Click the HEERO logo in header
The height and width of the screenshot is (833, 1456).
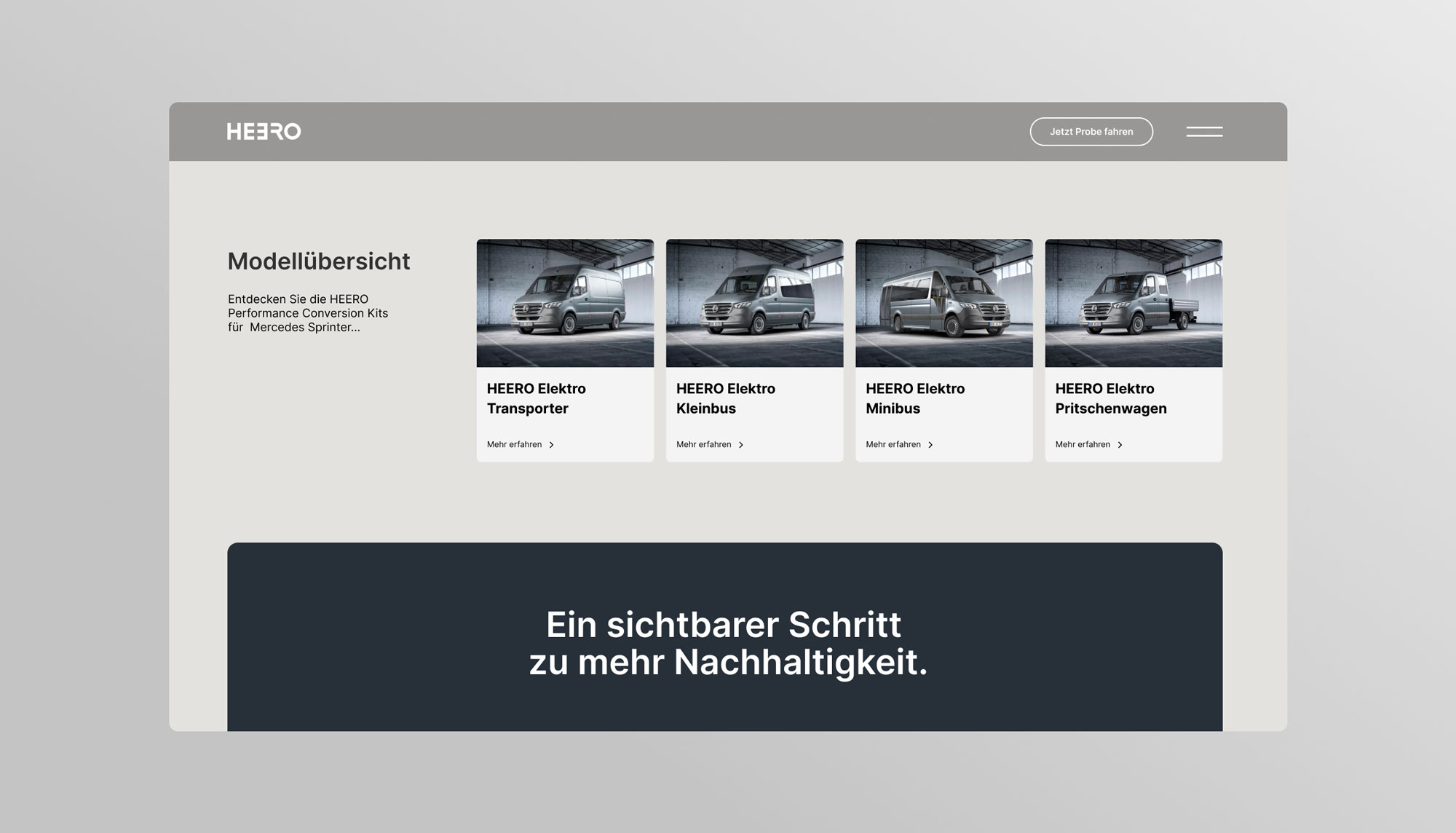(264, 132)
